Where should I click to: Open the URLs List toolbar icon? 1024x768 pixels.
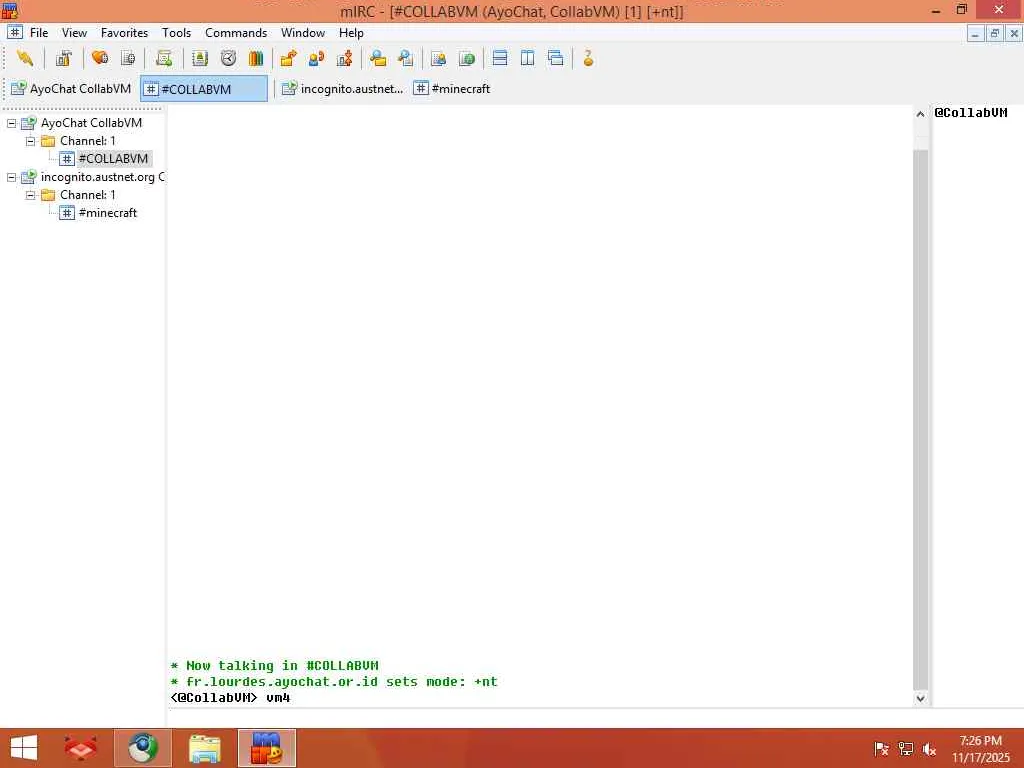pyautogui.click(x=467, y=58)
